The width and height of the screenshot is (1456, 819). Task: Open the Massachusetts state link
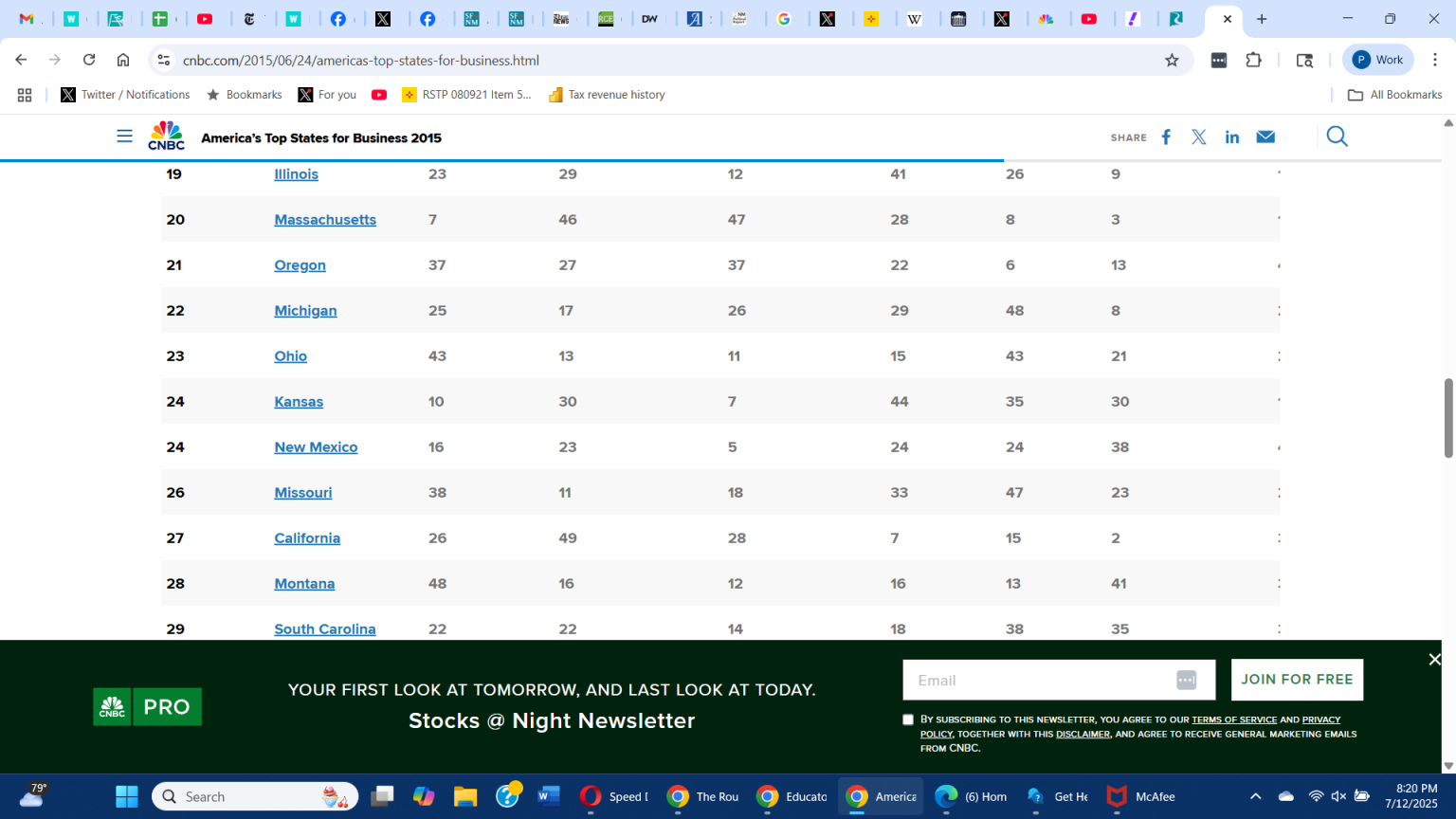pos(325,220)
